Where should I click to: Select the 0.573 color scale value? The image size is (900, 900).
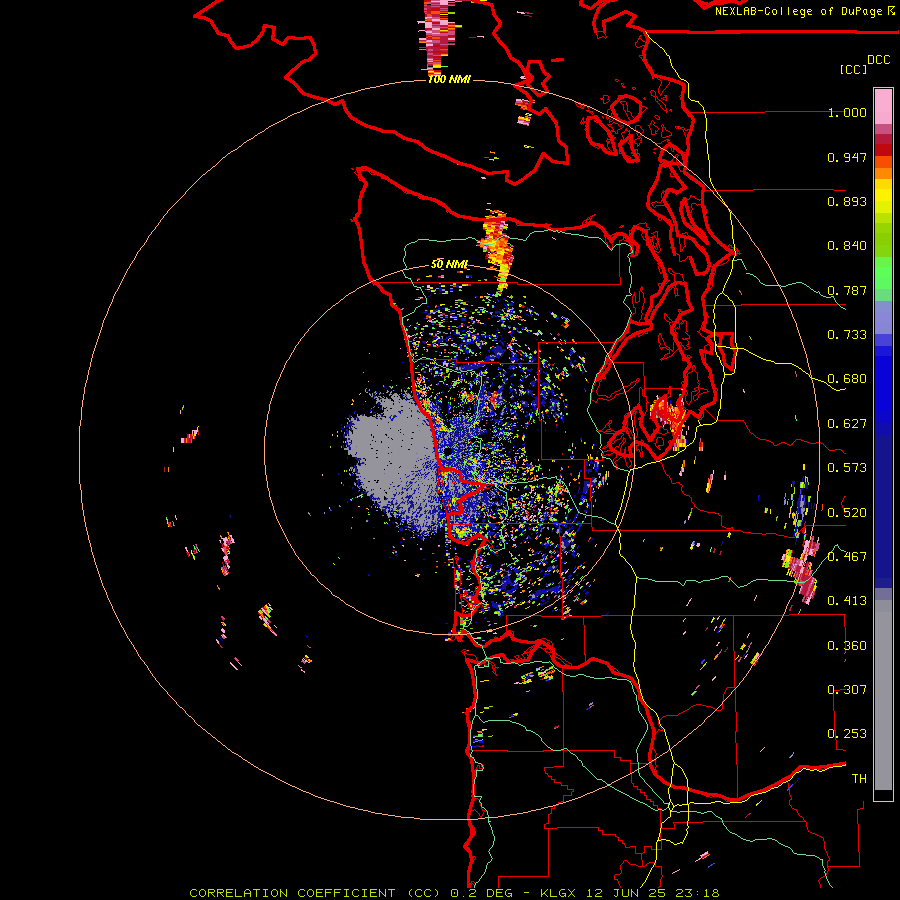(847, 468)
